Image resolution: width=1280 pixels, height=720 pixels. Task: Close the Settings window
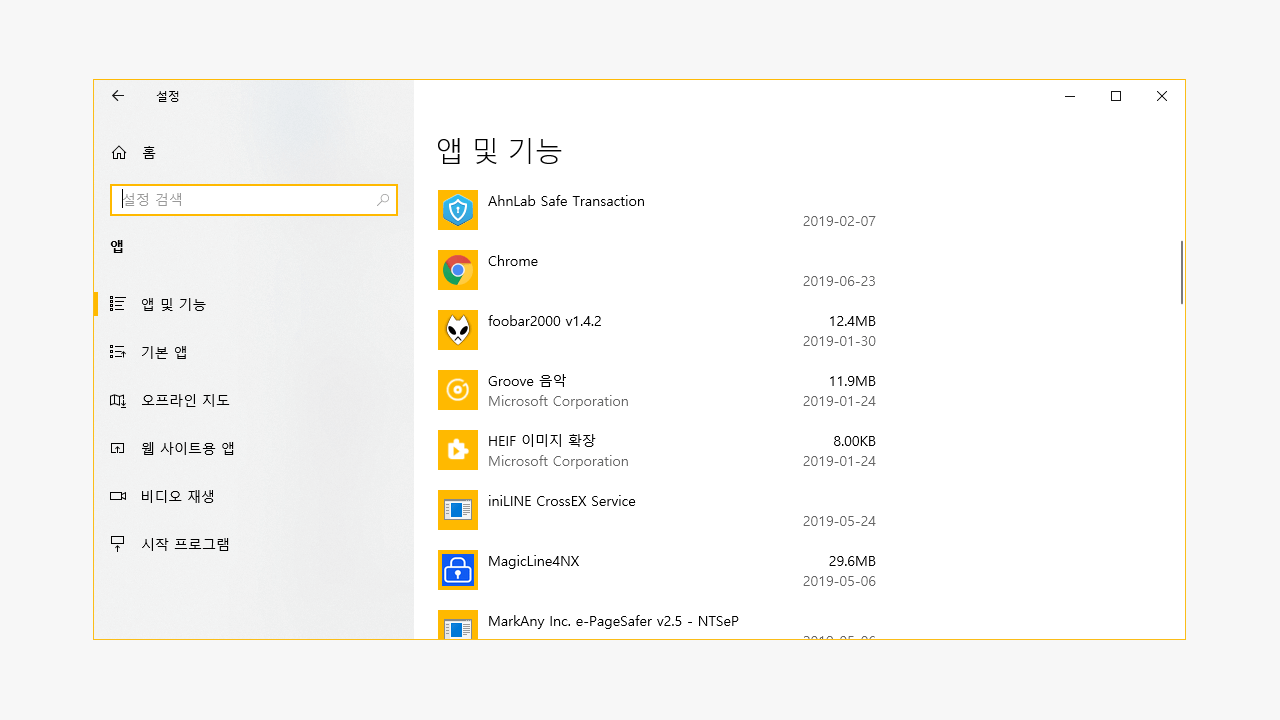(x=1162, y=96)
